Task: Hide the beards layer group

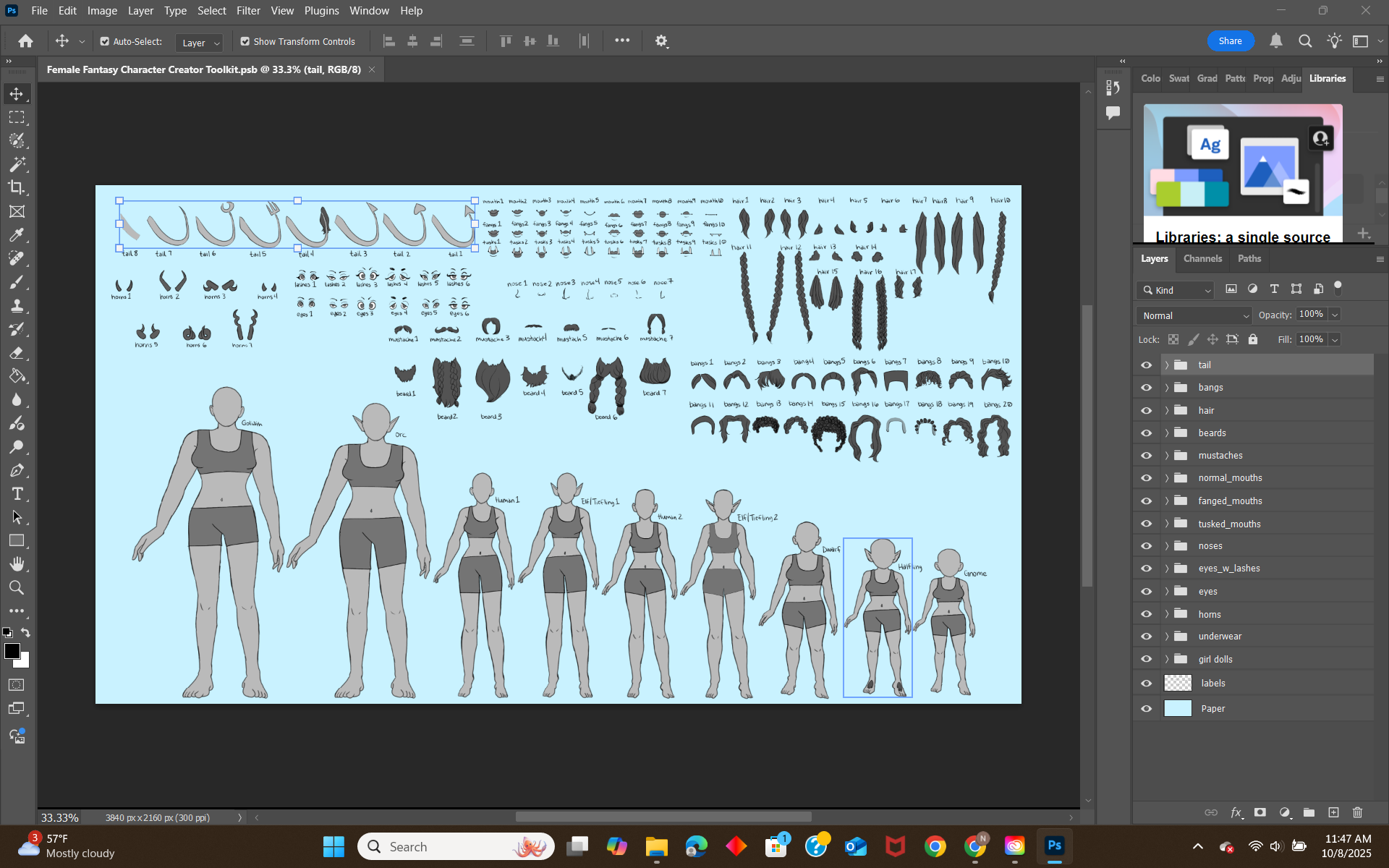Action: click(1146, 433)
